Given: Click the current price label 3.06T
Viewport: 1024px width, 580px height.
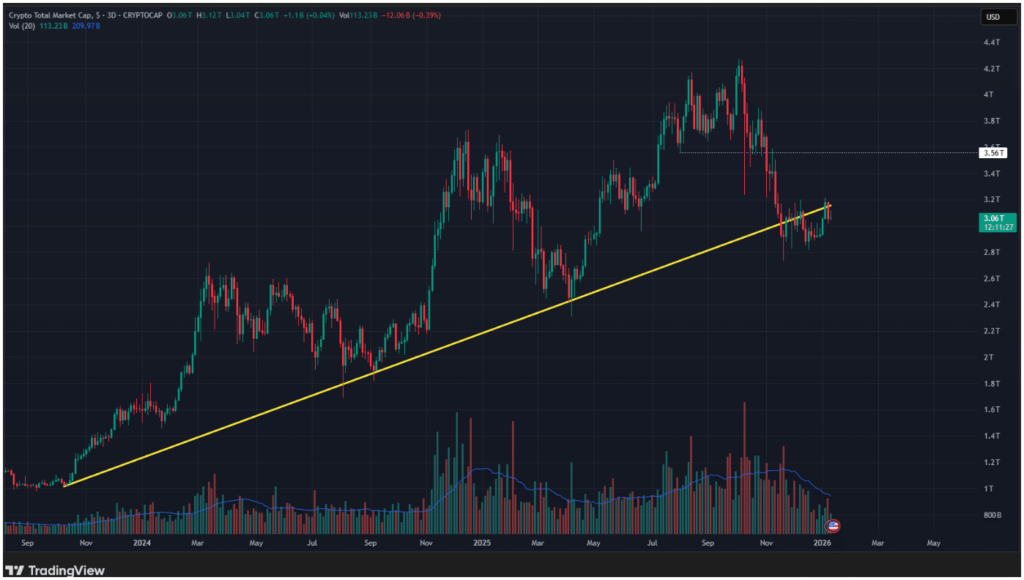Looking at the screenshot, I should [x=995, y=216].
